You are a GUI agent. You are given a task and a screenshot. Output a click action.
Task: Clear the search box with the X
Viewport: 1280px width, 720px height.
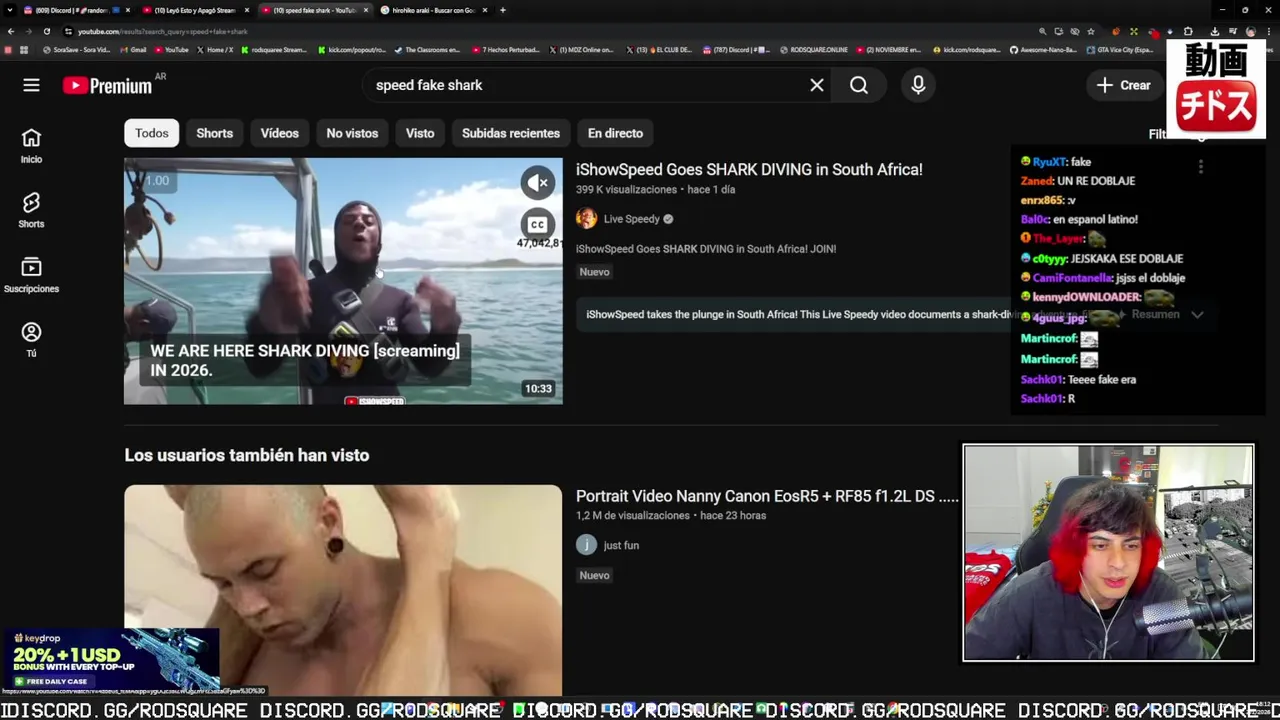[817, 85]
